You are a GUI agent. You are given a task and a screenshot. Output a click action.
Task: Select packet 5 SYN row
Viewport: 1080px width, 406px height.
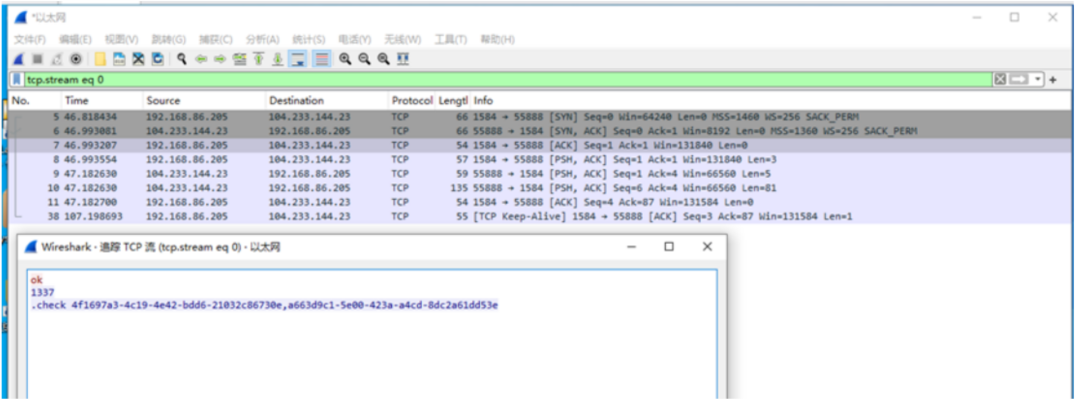(x=540, y=116)
